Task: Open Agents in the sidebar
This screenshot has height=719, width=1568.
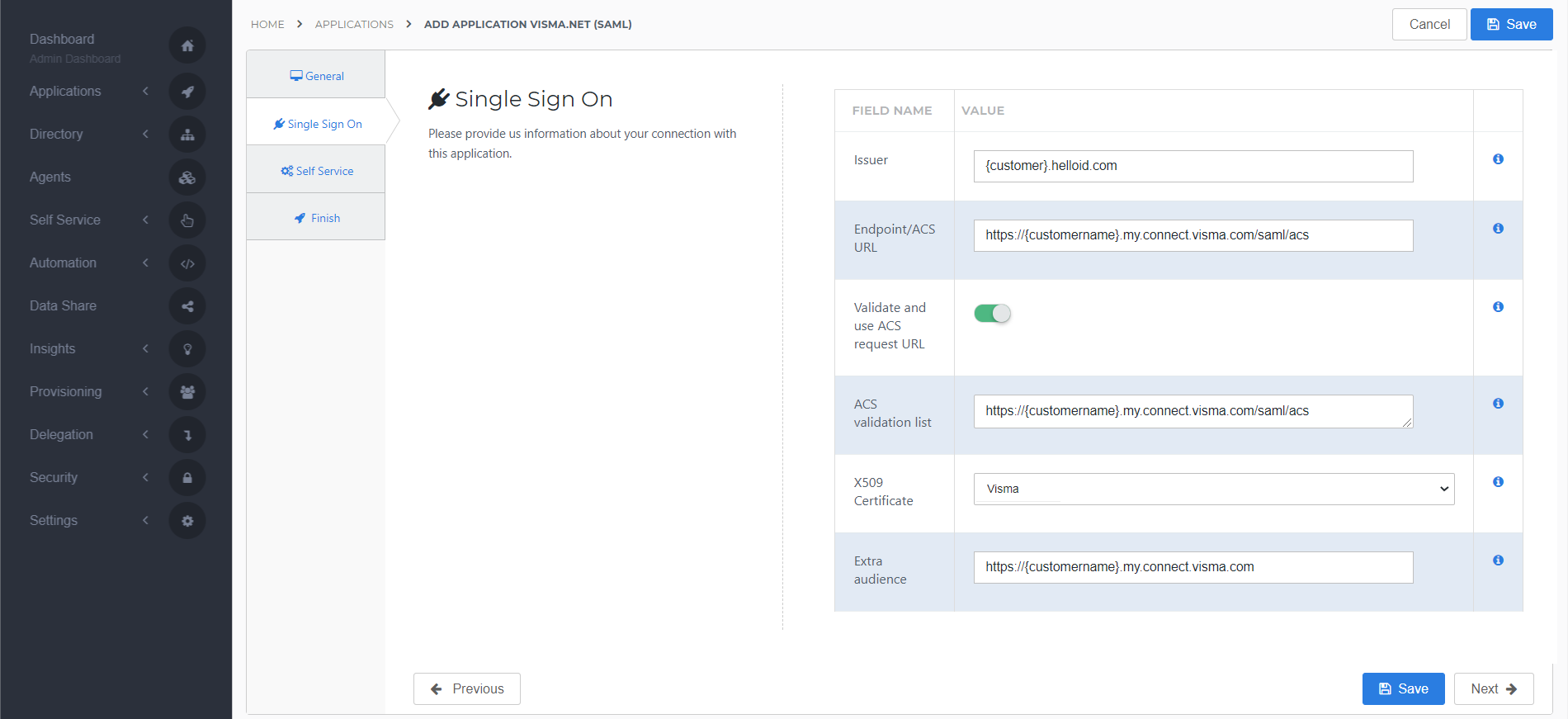Action: [50, 177]
